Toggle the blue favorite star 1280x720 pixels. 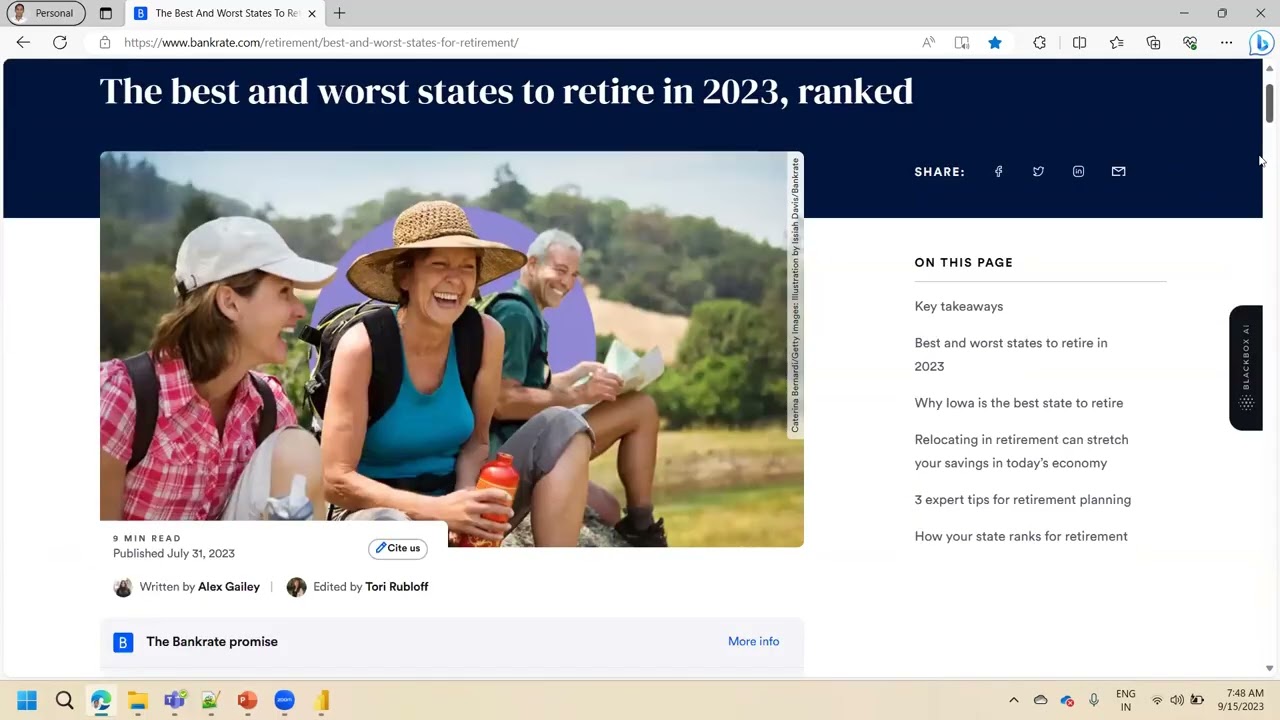[x=995, y=42]
